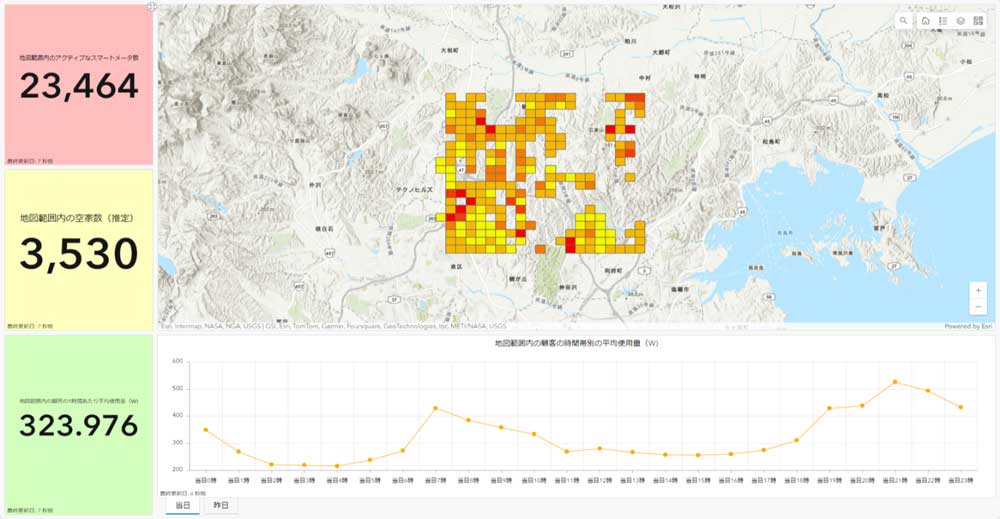Zoom out with the minus button
This screenshot has width=1000, height=519.
(x=978, y=307)
